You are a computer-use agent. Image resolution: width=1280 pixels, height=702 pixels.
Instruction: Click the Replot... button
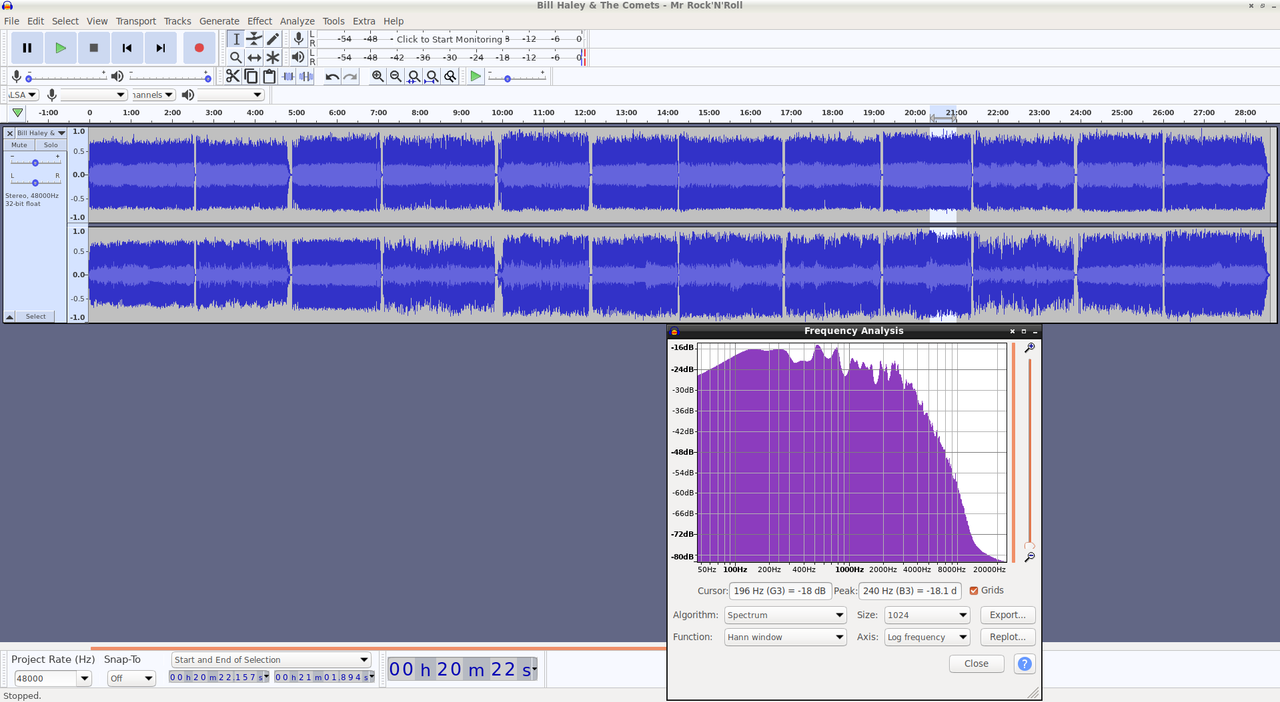click(x=1007, y=637)
